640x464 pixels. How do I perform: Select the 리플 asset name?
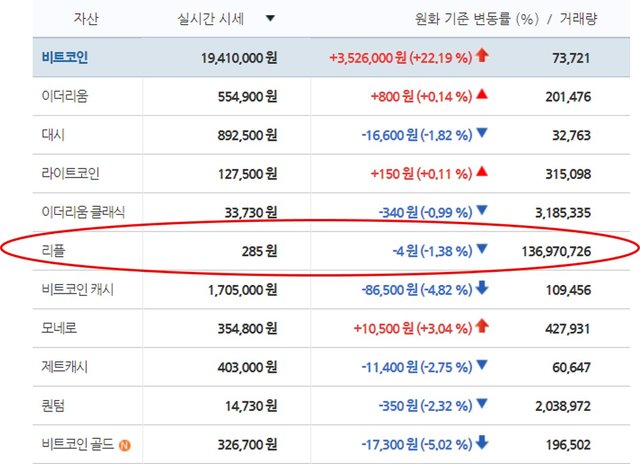click(x=53, y=251)
